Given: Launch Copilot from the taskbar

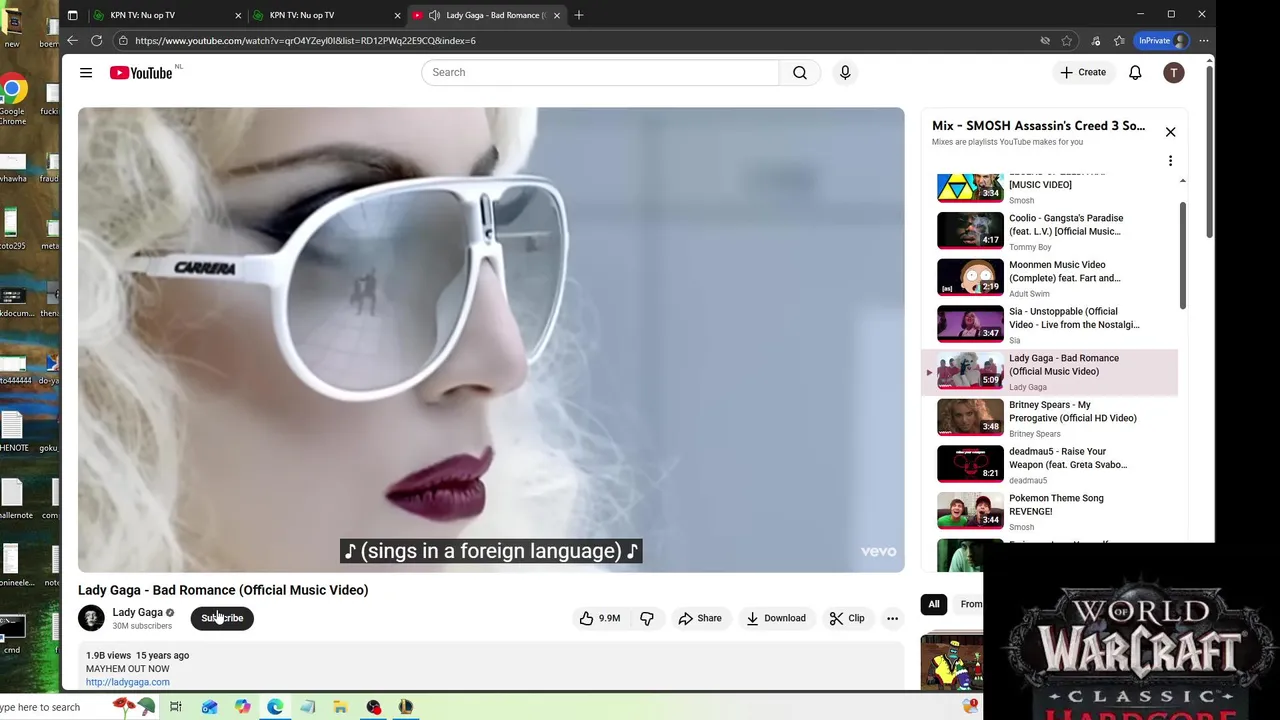Looking at the screenshot, I should (242, 707).
